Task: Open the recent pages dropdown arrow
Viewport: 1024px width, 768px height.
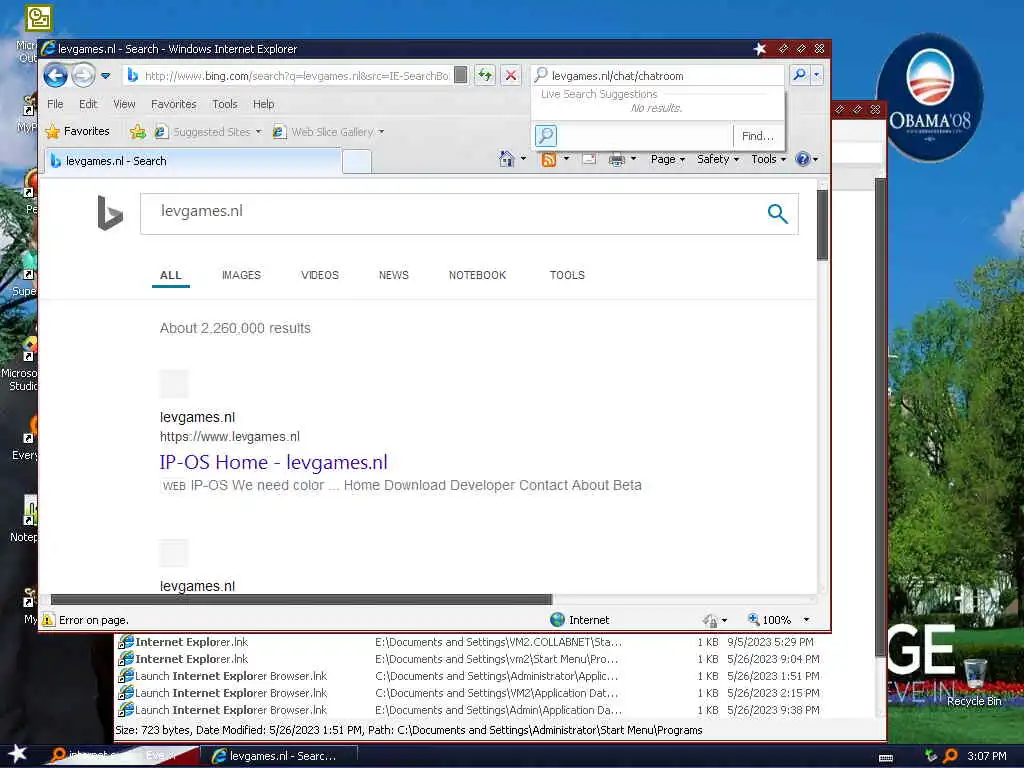Action: (x=105, y=76)
